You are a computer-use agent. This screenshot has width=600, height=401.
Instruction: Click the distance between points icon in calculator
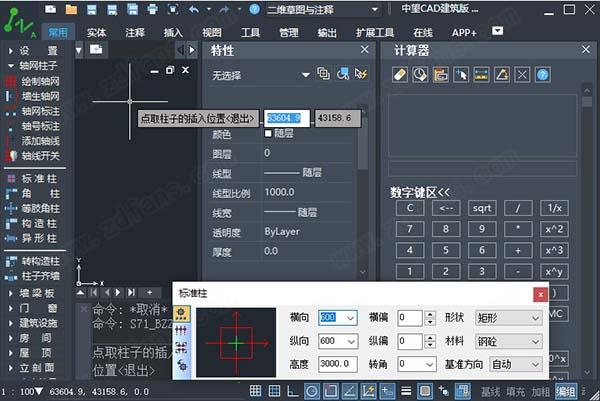[481, 75]
